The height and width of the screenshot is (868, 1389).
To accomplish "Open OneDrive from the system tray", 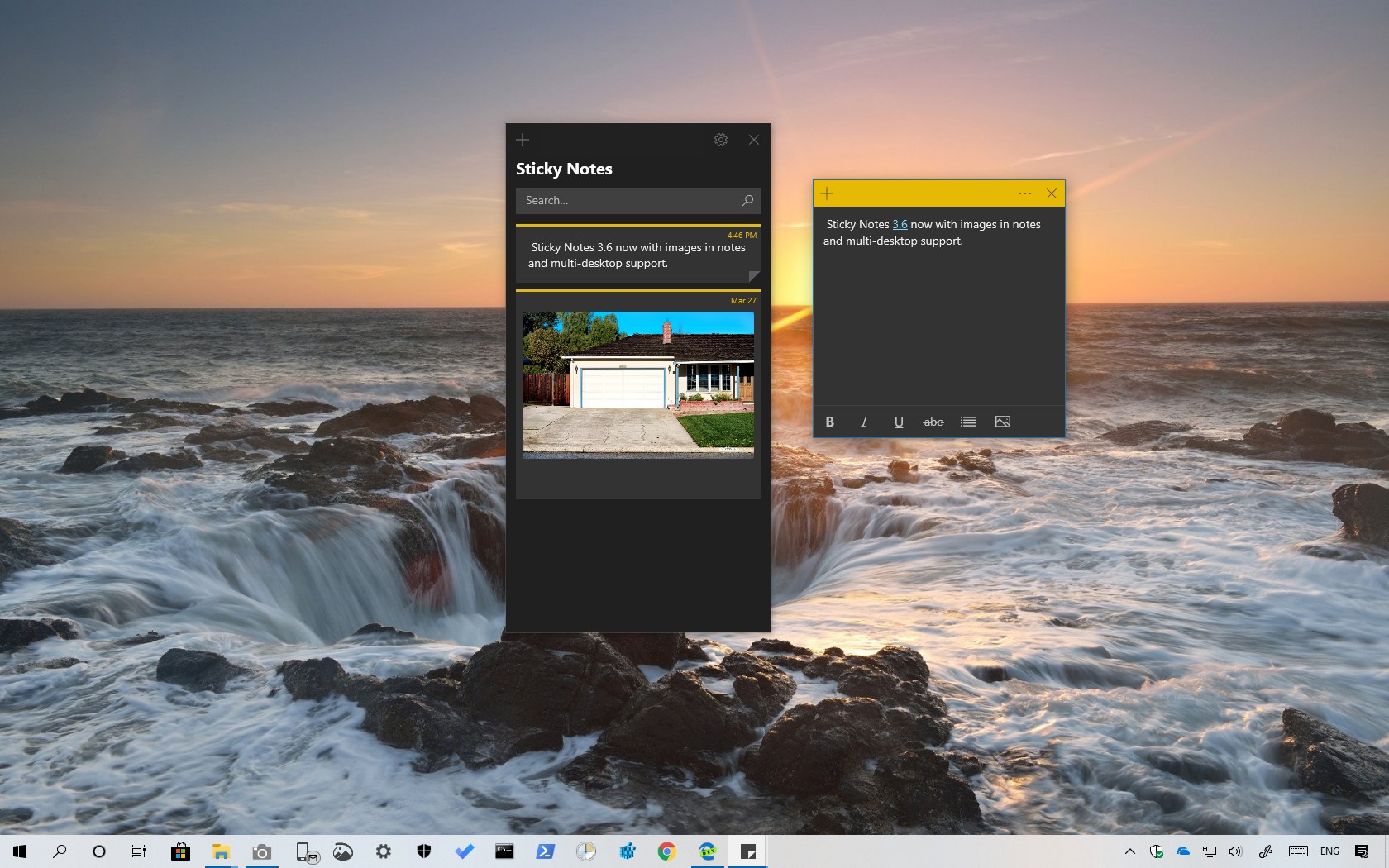I will pos(1182,851).
